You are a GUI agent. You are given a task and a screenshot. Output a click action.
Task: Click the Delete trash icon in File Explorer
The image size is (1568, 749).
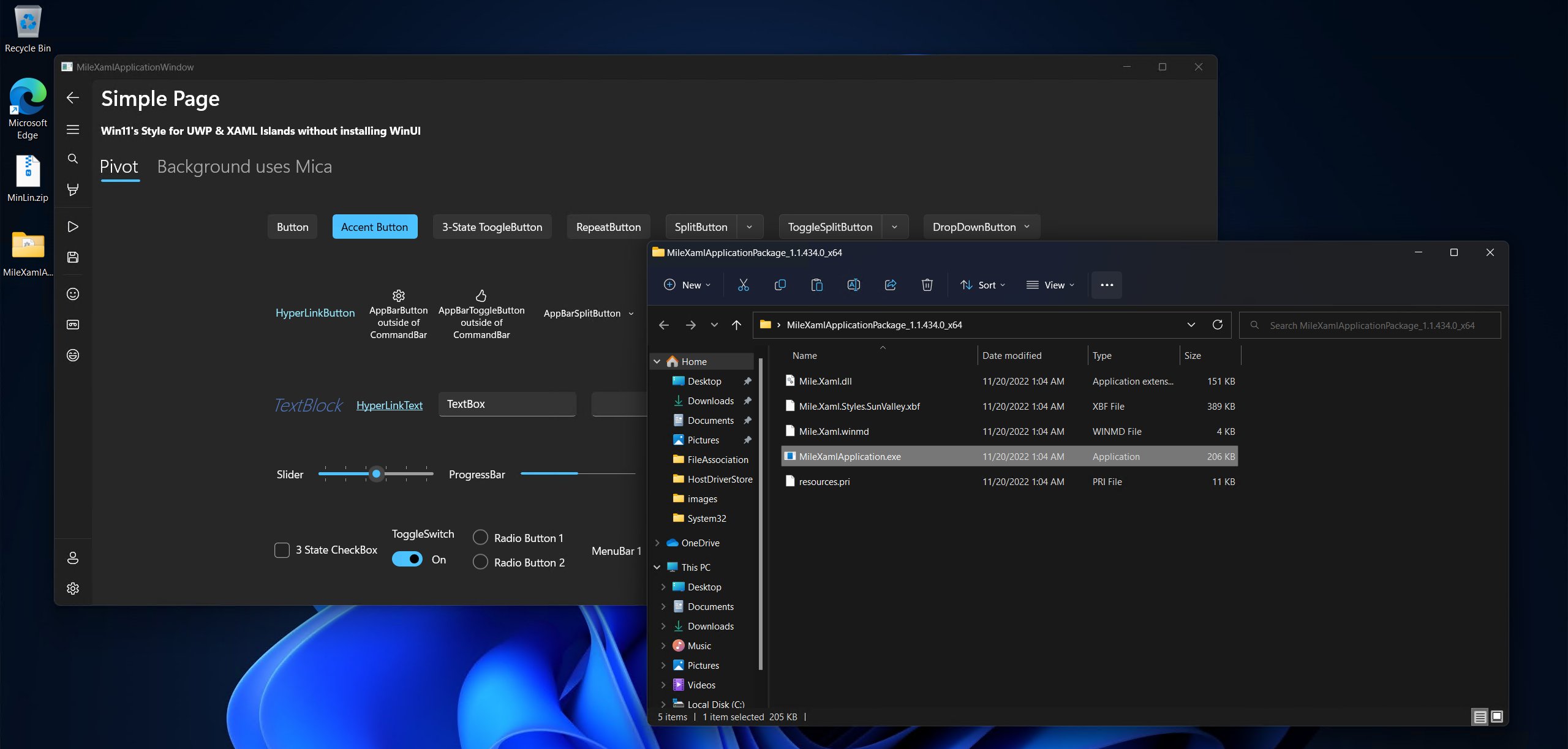coord(927,285)
